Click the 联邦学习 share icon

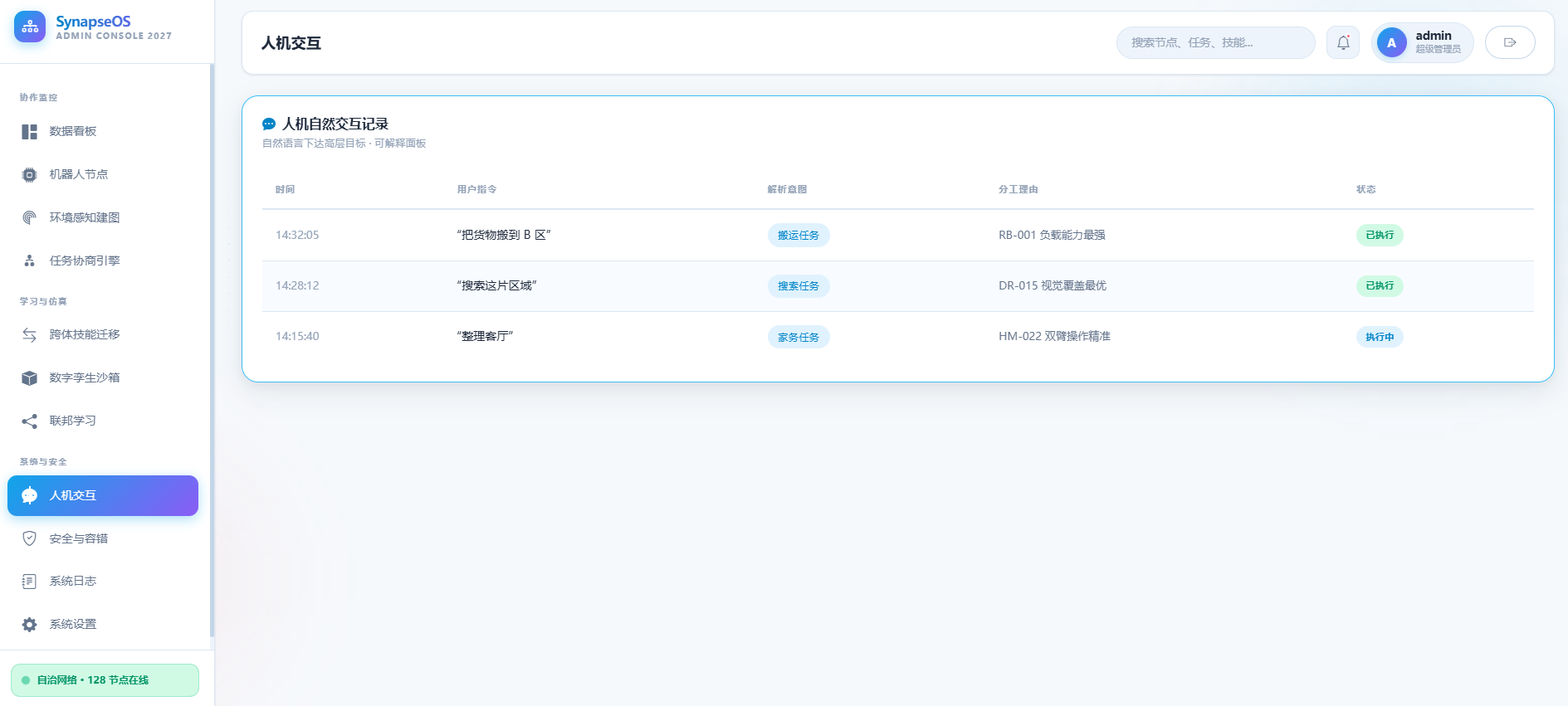click(30, 421)
